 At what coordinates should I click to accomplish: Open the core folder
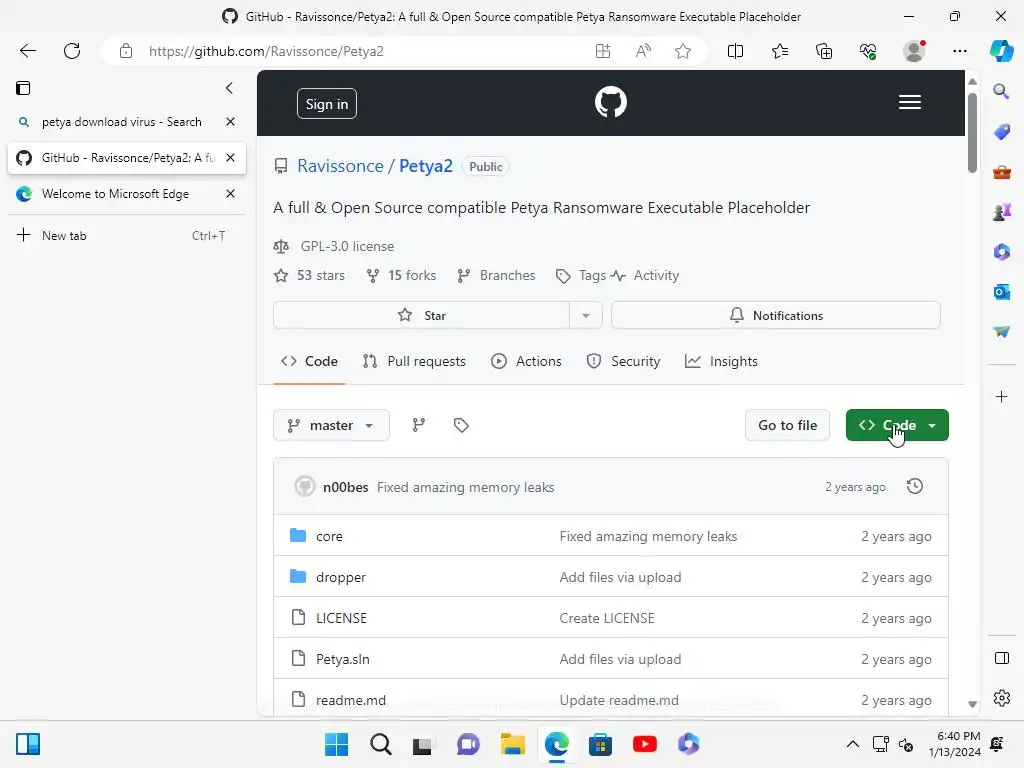click(329, 536)
